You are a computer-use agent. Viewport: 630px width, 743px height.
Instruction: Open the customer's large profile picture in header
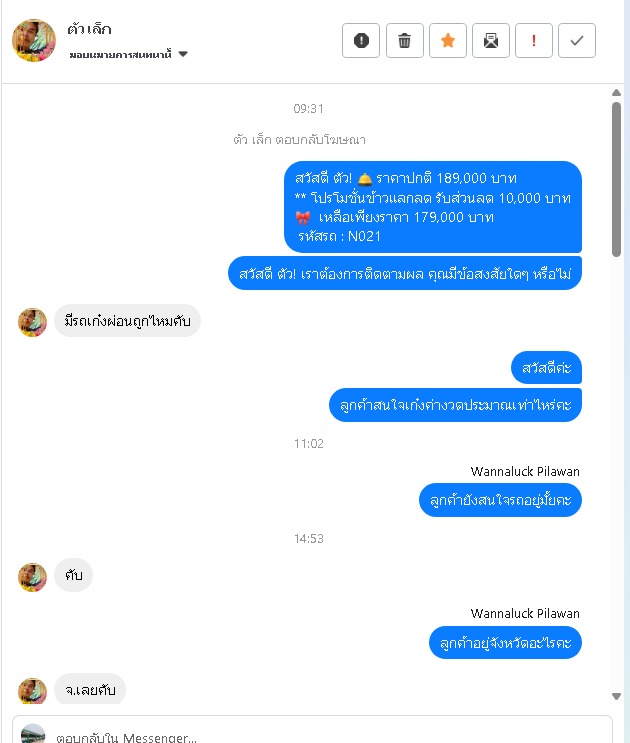click(x=34, y=40)
